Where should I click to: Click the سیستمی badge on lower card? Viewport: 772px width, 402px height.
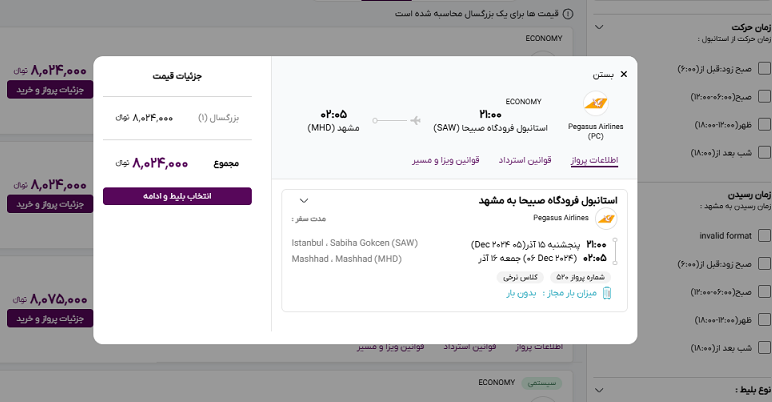point(542,383)
